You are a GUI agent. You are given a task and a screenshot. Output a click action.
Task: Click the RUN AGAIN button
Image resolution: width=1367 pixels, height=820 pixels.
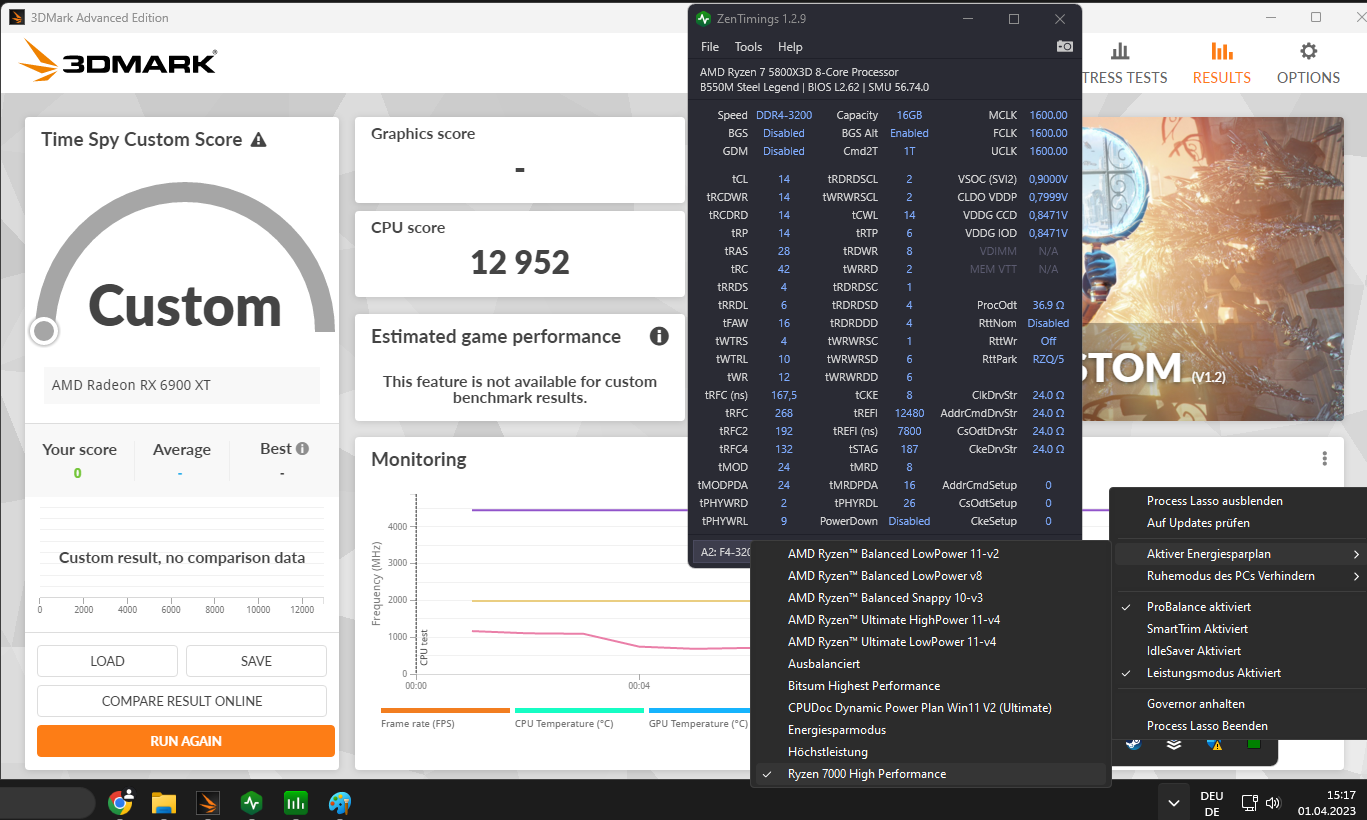point(186,741)
